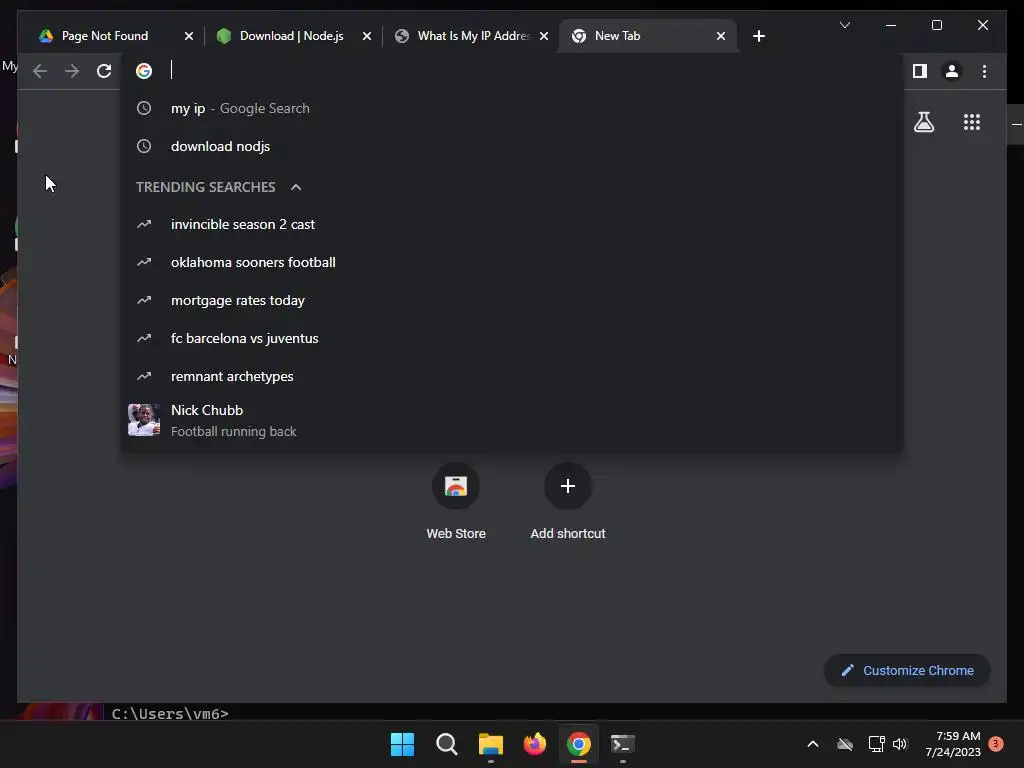Go forward to next page
Screen dimensions: 1024x768
point(72,71)
